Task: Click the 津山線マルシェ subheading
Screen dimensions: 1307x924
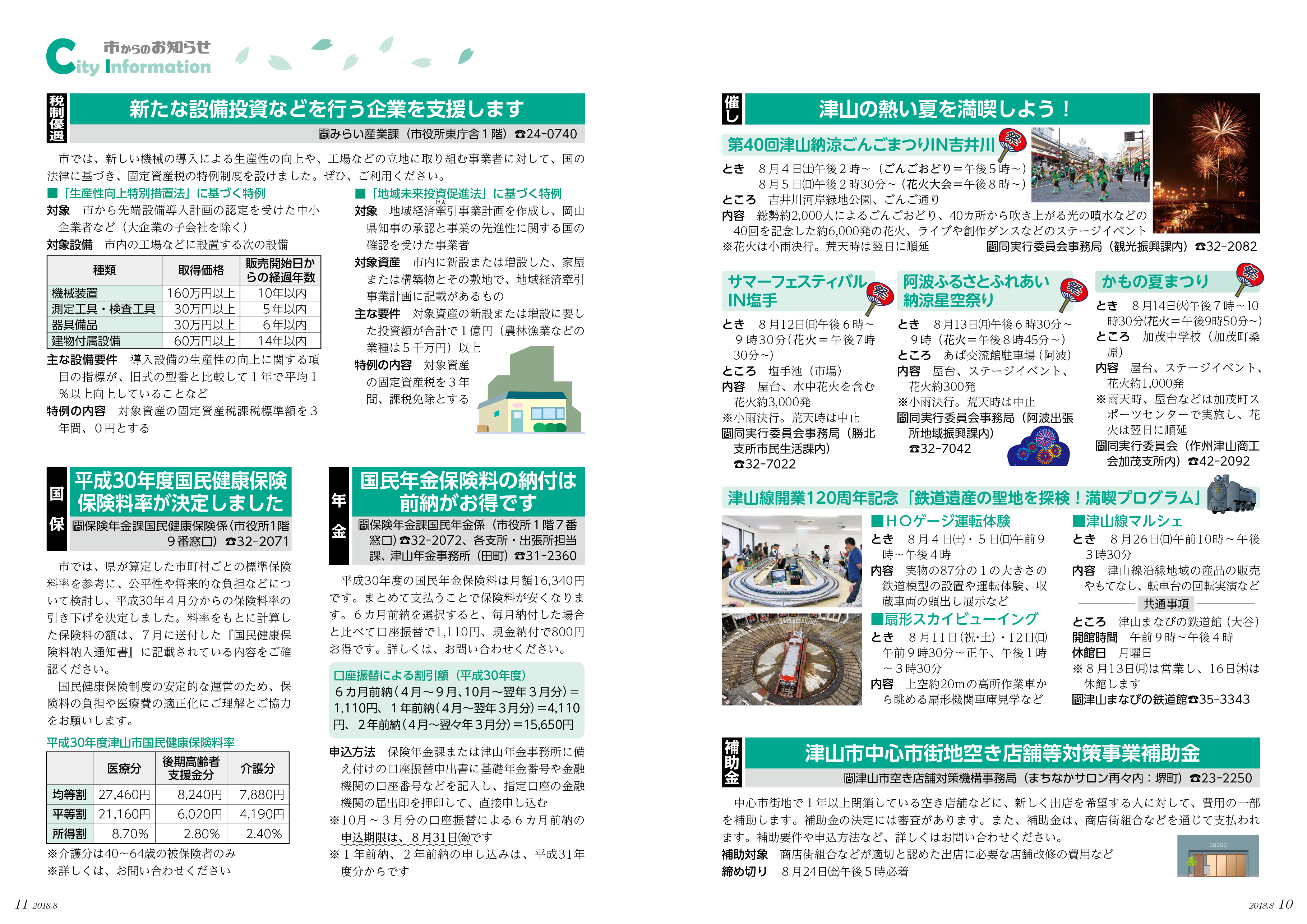Action: (x=1127, y=521)
